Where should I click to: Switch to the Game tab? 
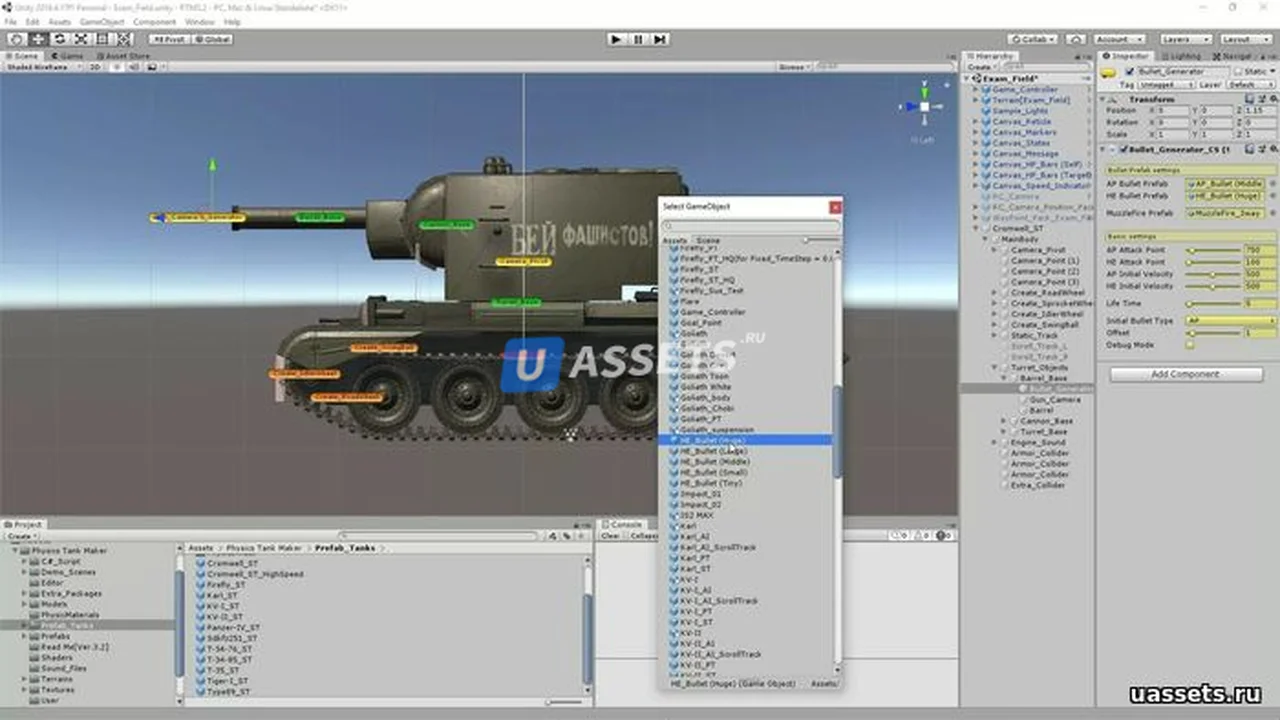tap(69, 56)
